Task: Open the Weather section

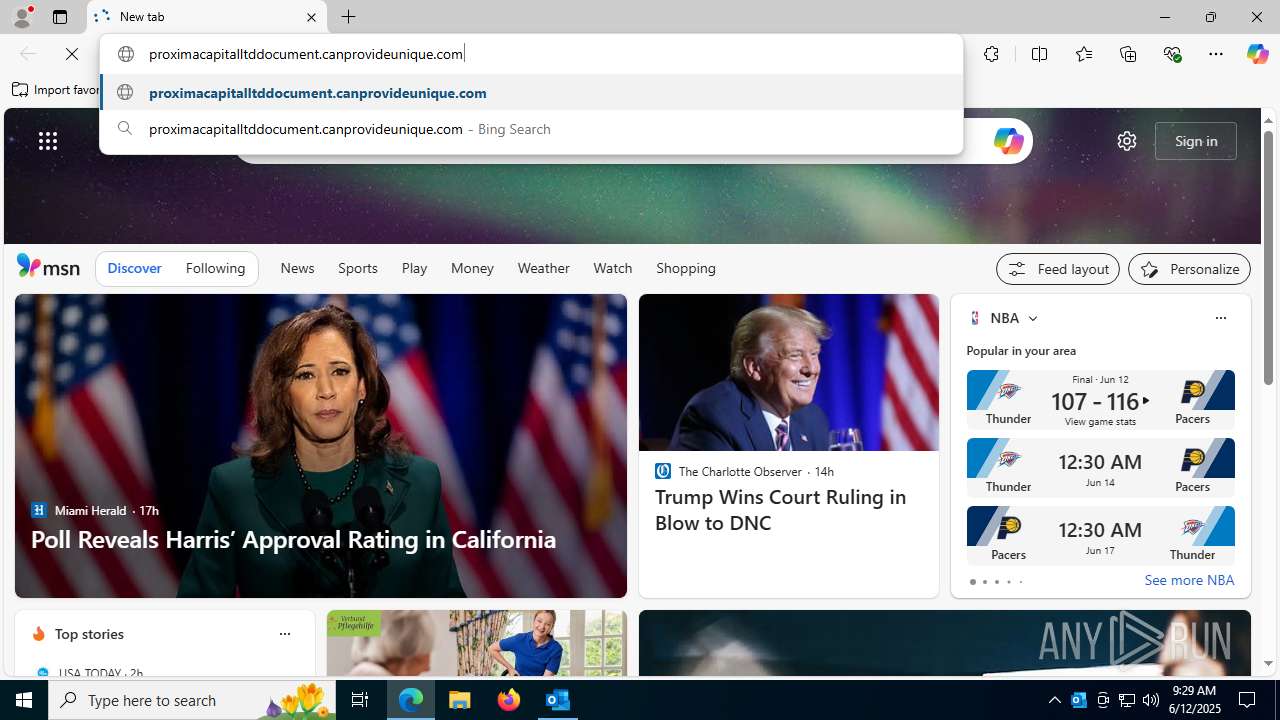Action: point(543,268)
